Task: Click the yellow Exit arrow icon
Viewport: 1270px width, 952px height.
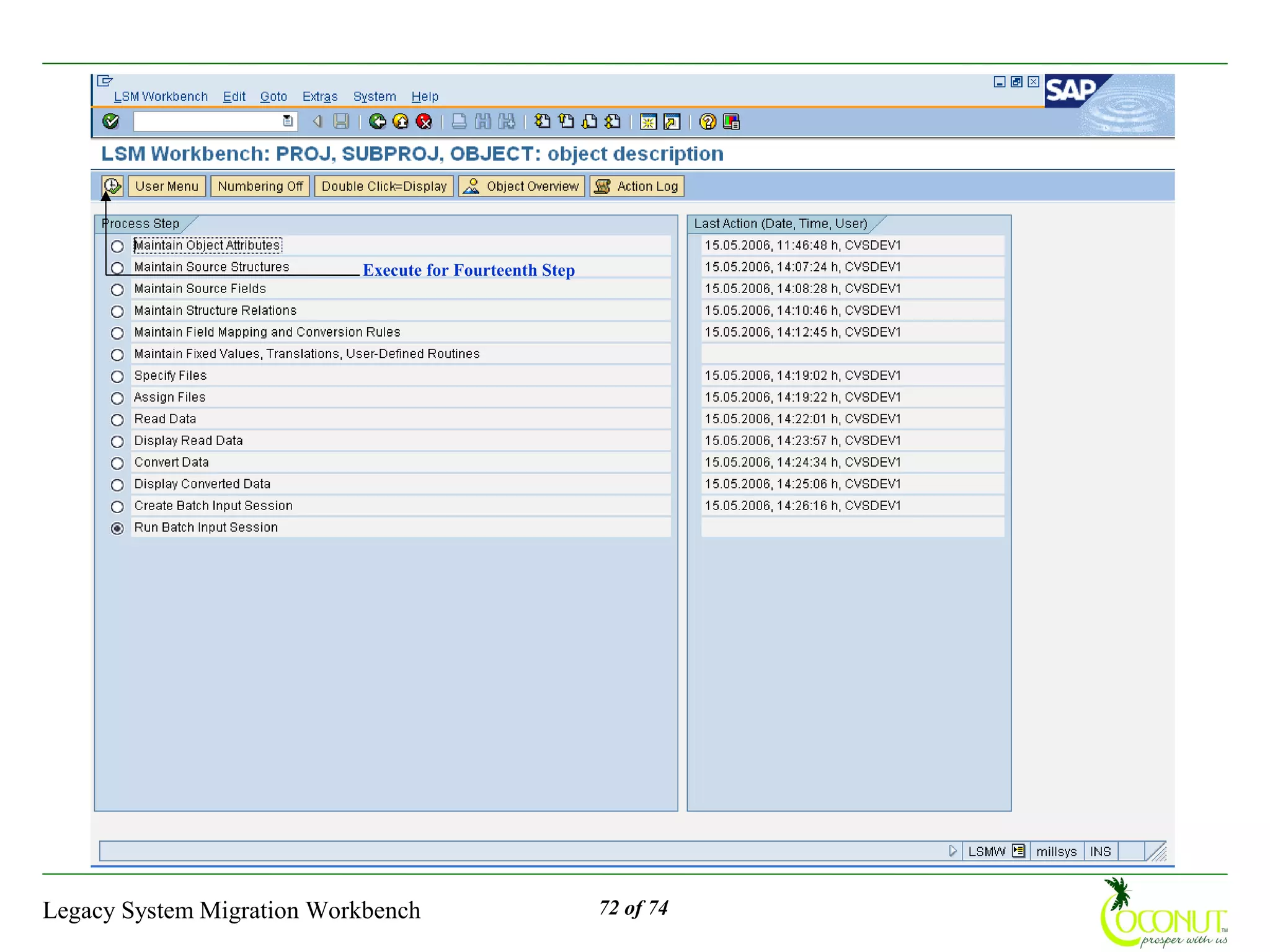Action: 401,121
